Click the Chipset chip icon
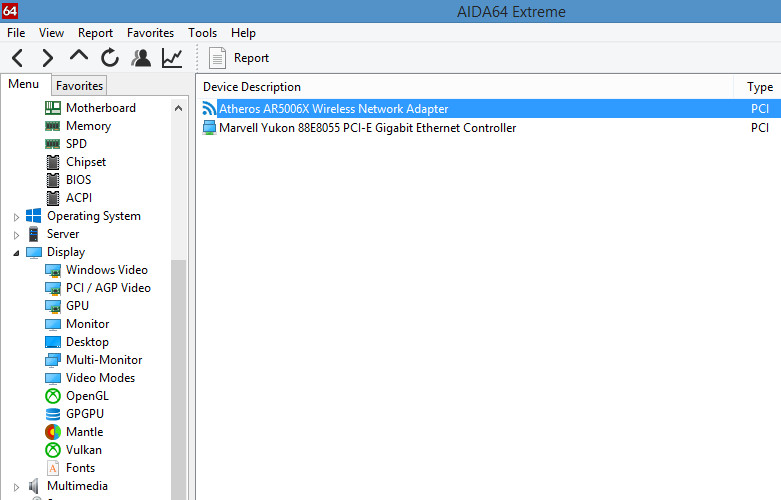Viewport: 781px width, 500px height. (x=53, y=162)
